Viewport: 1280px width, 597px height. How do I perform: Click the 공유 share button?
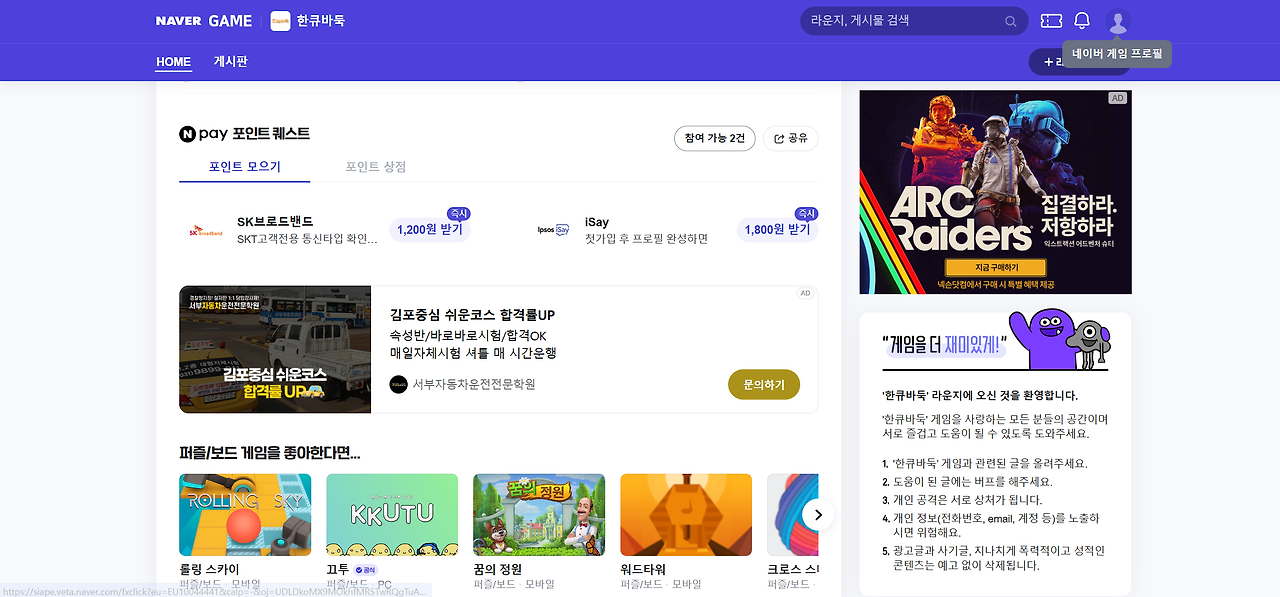click(x=790, y=139)
